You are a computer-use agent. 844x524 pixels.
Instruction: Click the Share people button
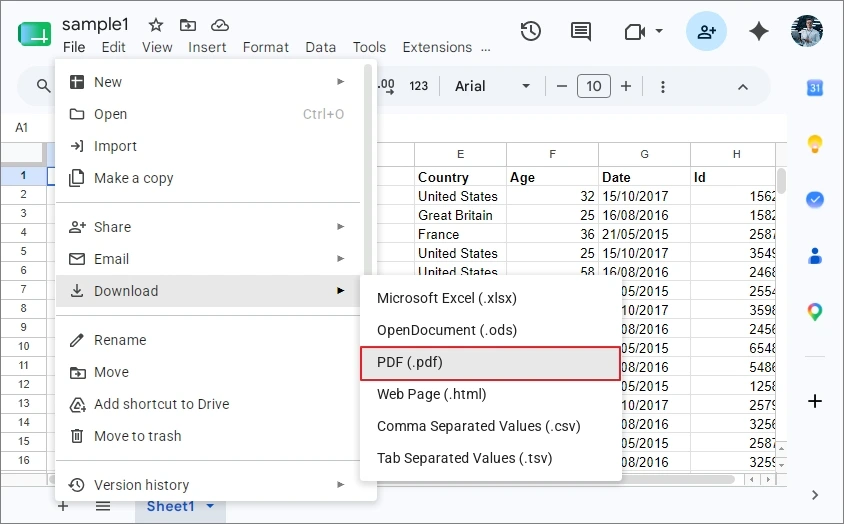click(706, 31)
